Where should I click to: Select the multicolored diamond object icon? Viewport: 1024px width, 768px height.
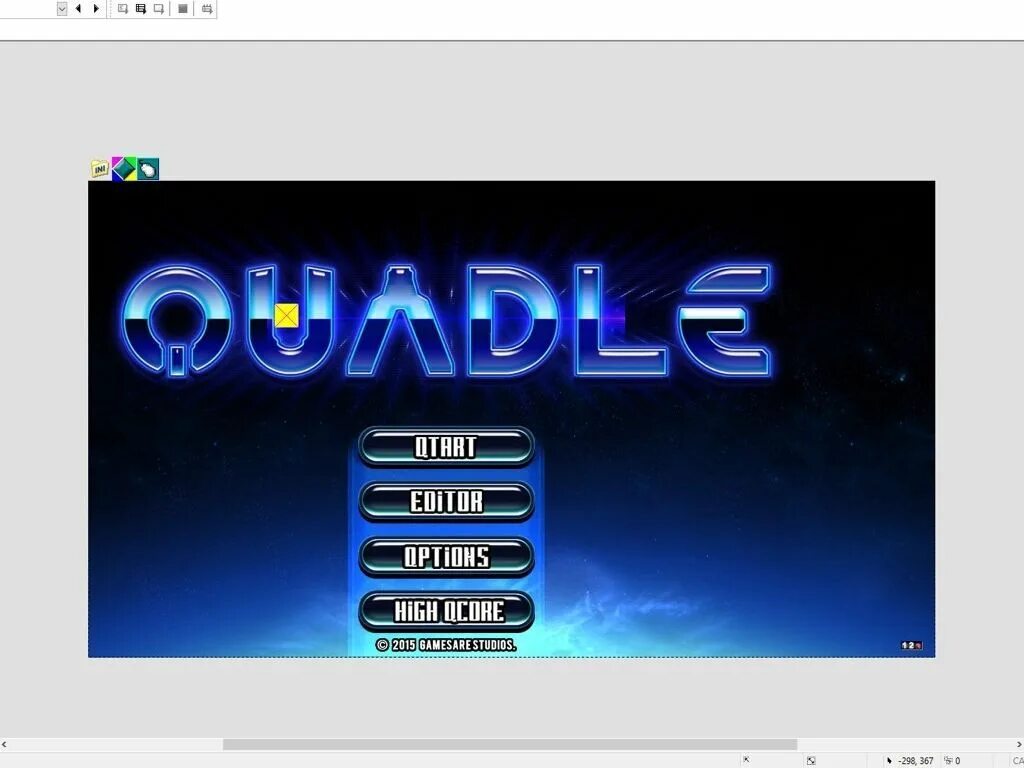[x=124, y=168]
